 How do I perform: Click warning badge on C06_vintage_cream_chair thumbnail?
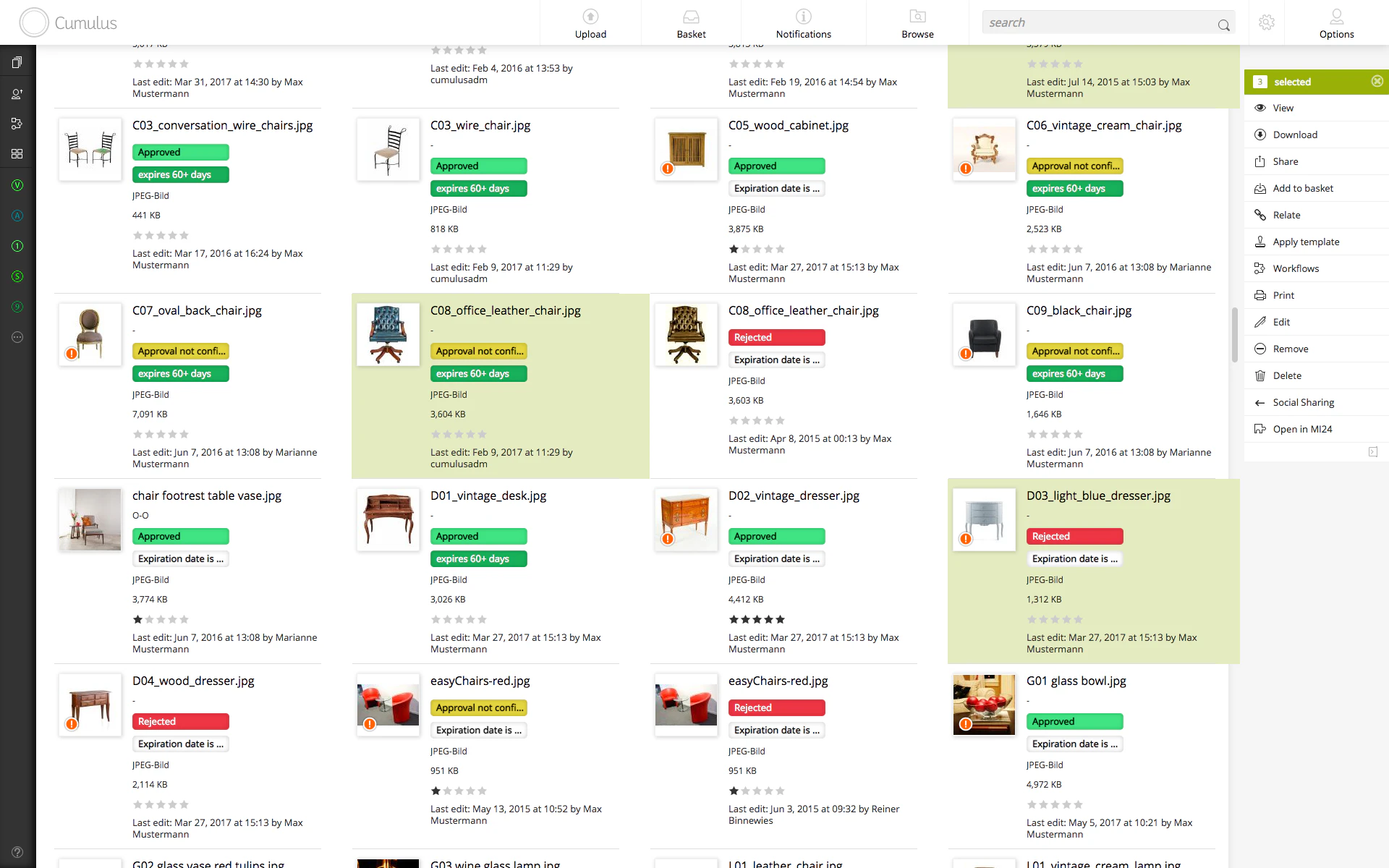[x=966, y=169]
